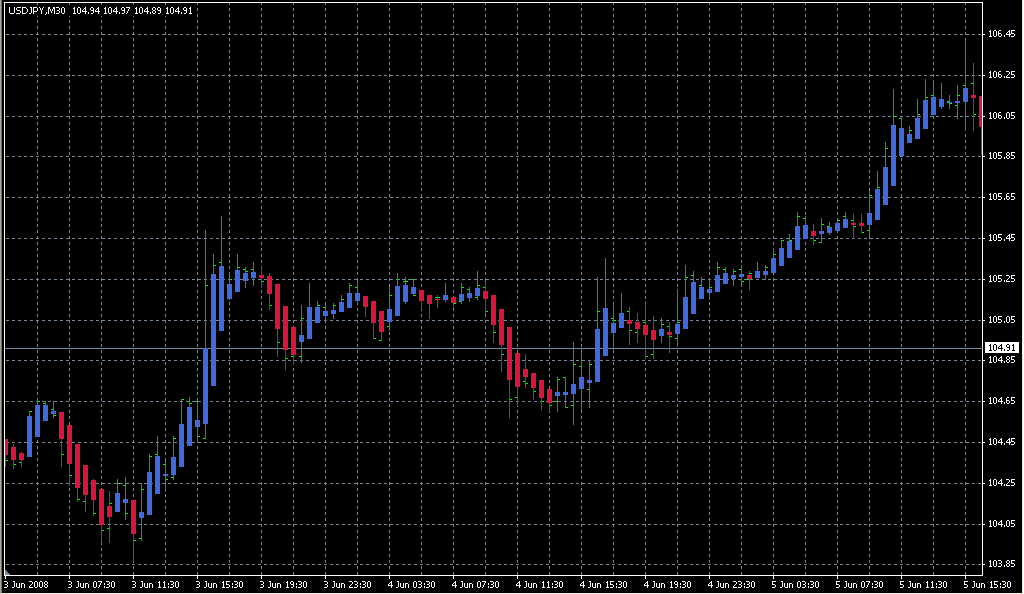Click the 104.05 price axis label
The image size is (1024, 594).
(1001, 524)
